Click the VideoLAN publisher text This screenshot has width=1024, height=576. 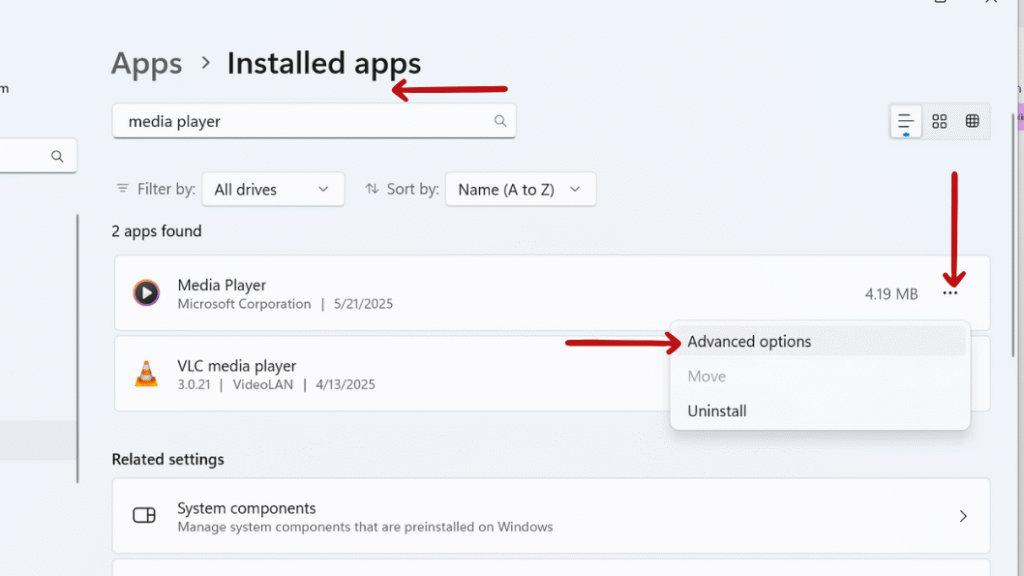[263, 385]
